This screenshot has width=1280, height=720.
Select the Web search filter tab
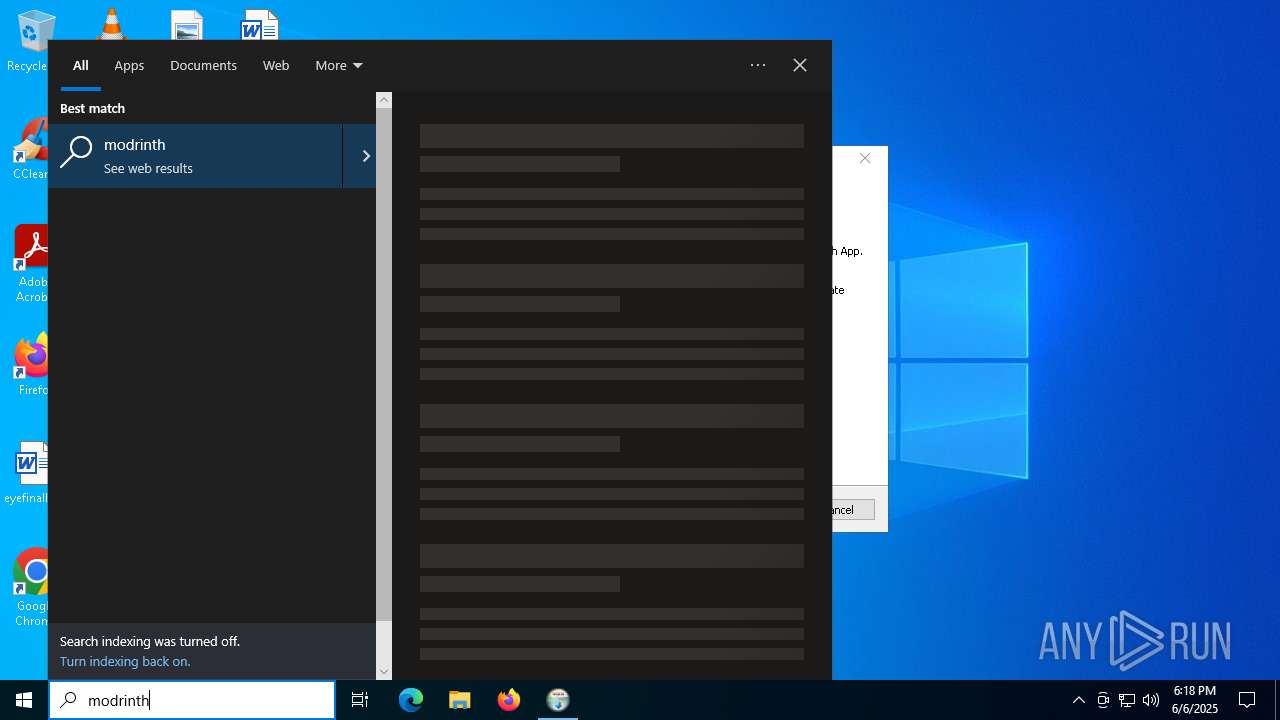pos(276,66)
